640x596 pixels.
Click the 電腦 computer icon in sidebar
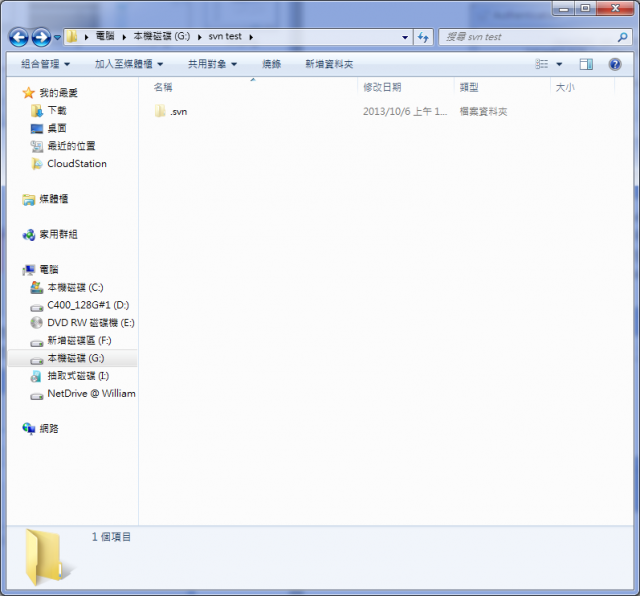coord(29,270)
